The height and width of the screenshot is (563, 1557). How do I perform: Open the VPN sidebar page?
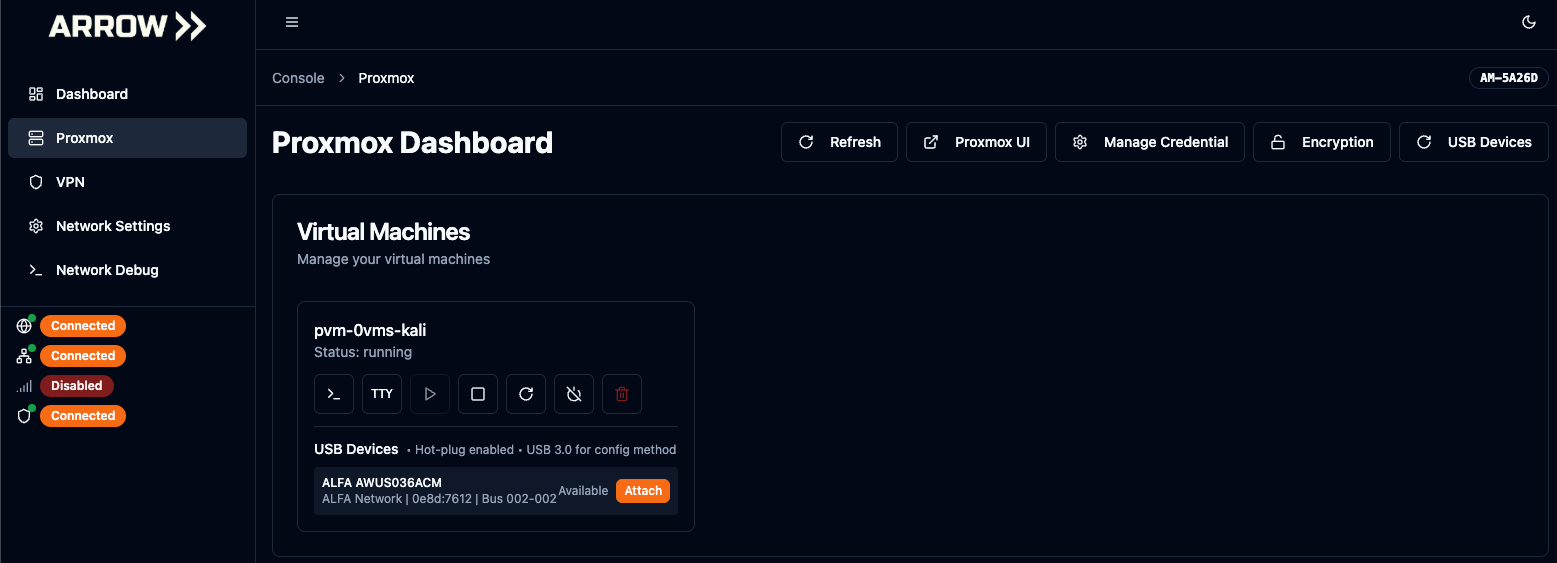[x=127, y=182]
